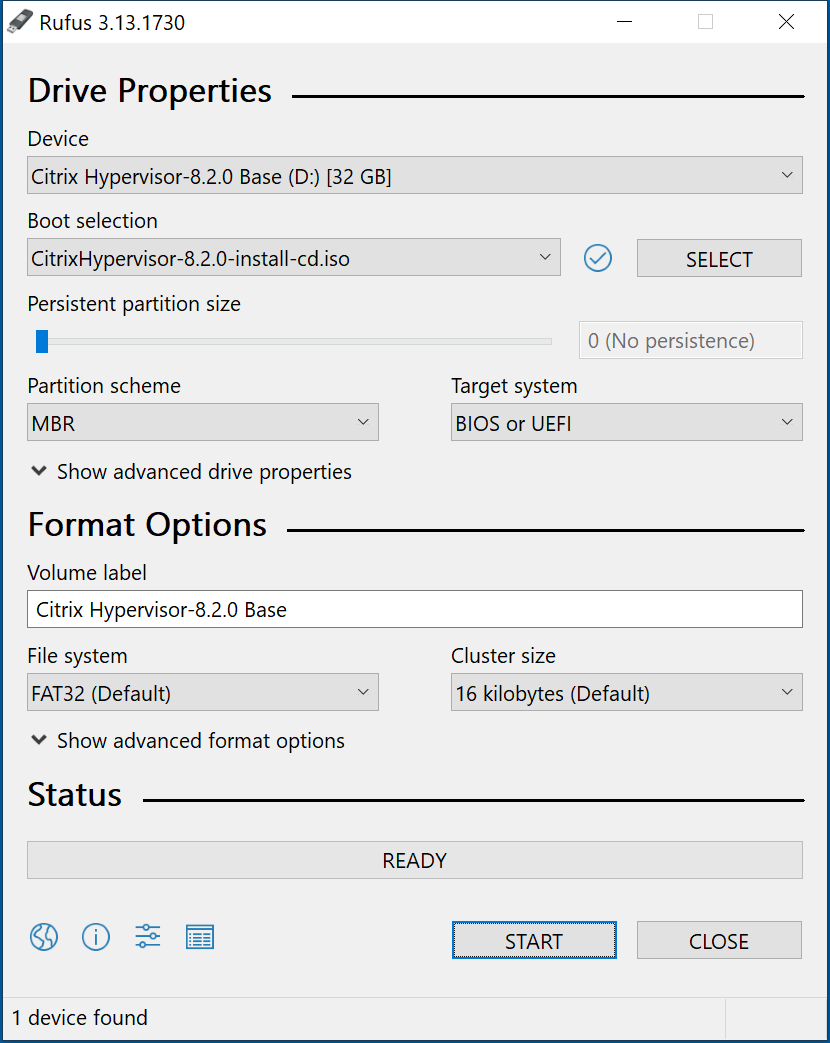Viewport: 830px width, 1043px height.
Task: Click the READY status progress bar
Action: 414,860
